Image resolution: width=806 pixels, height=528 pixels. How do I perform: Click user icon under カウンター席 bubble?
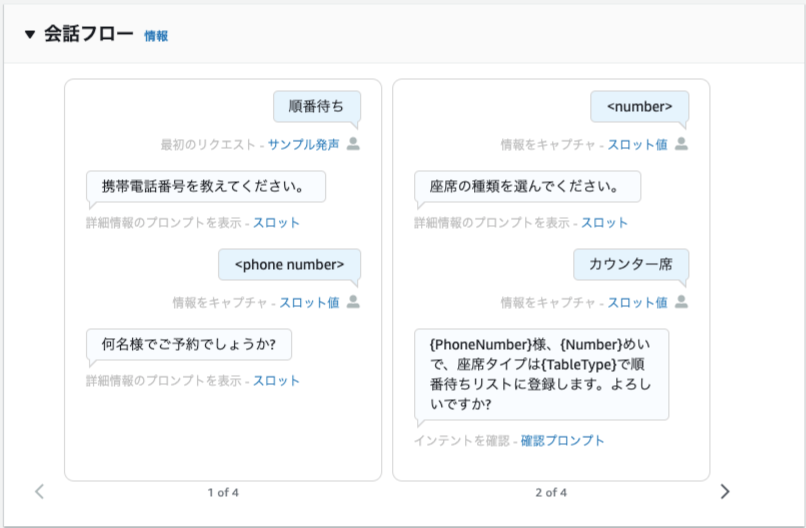tap(681, 302)
